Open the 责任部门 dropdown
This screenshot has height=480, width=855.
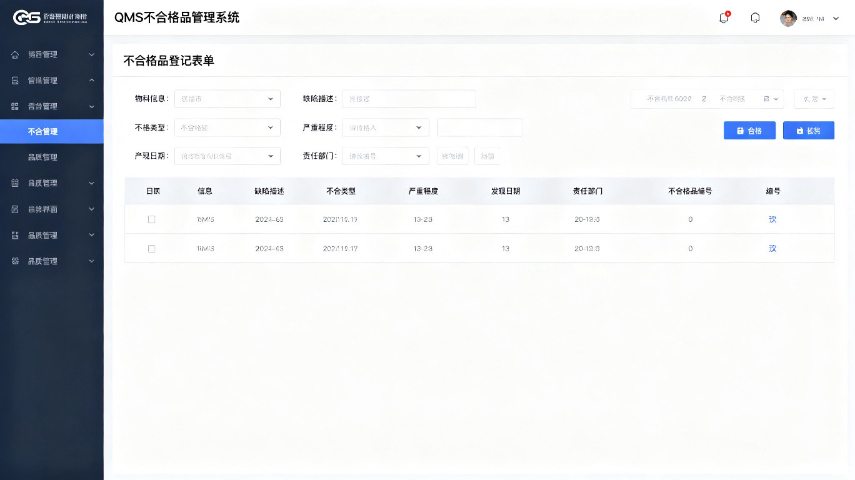tap(386, 156)
